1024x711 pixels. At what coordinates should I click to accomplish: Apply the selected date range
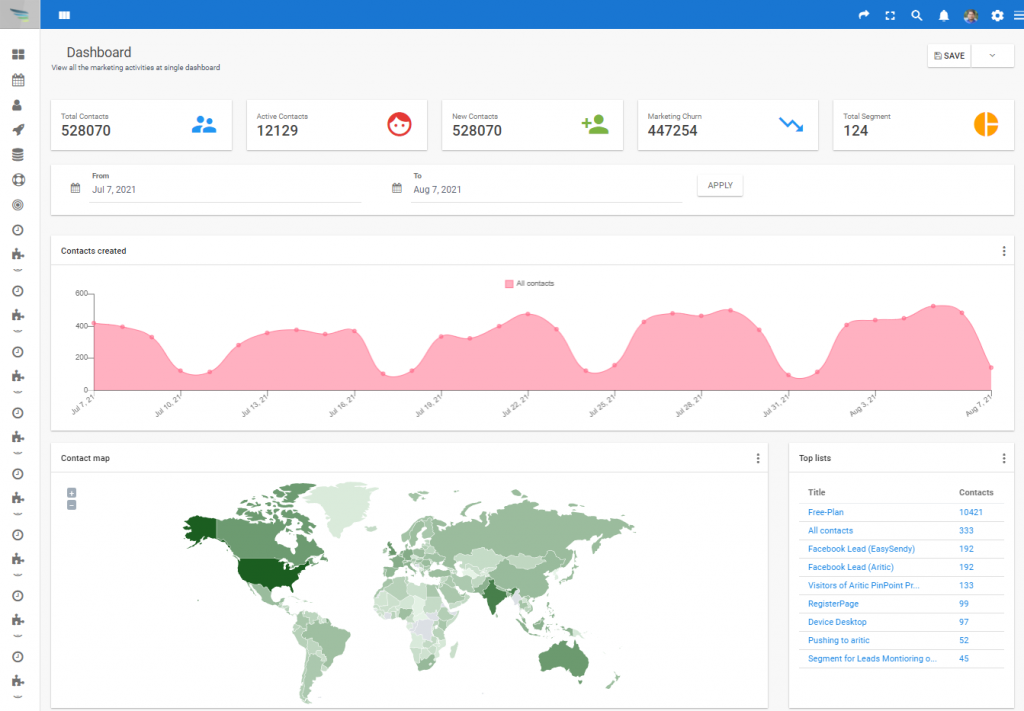point(720,185)
